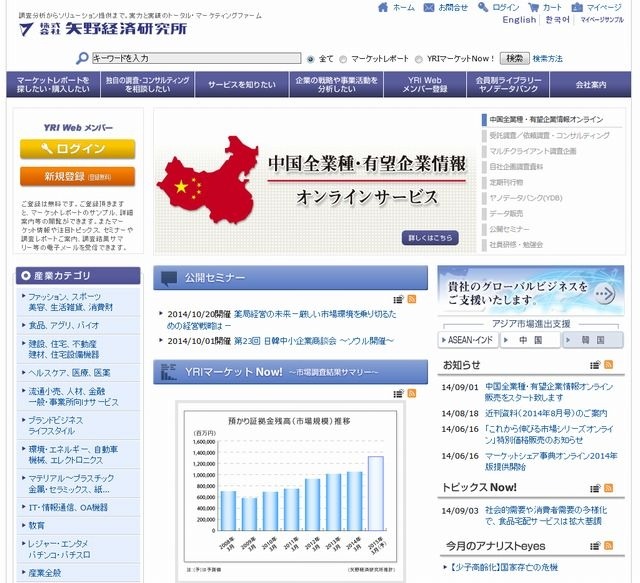Click chart icon in YRIマーケットNow header
640x583 pixels.
168,372
